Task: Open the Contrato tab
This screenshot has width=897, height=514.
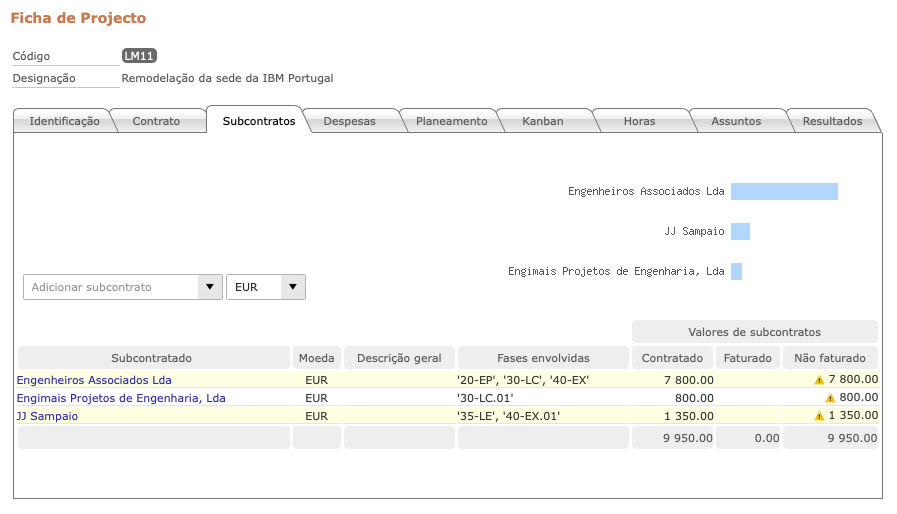Action: tap(156, 121)
